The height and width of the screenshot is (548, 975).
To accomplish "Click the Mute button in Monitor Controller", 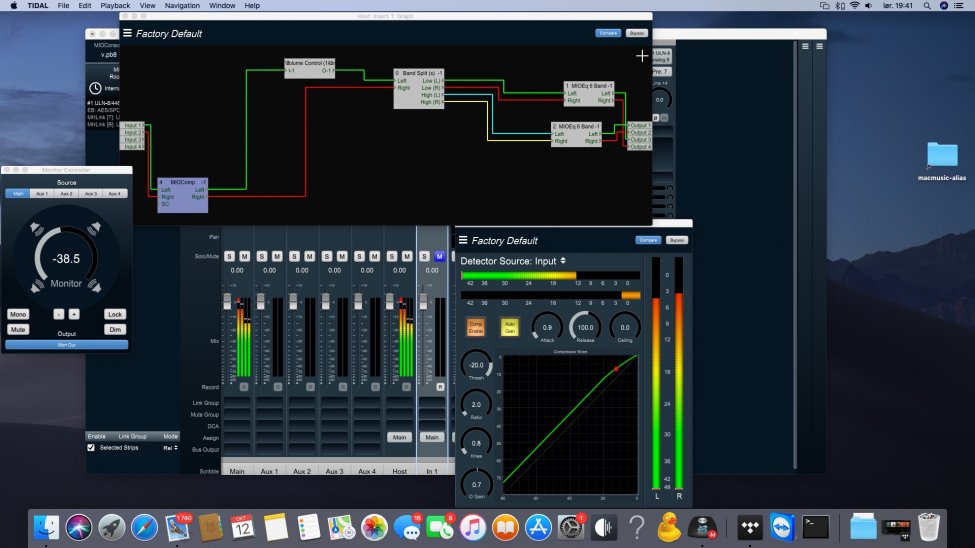I will point(18,330).
